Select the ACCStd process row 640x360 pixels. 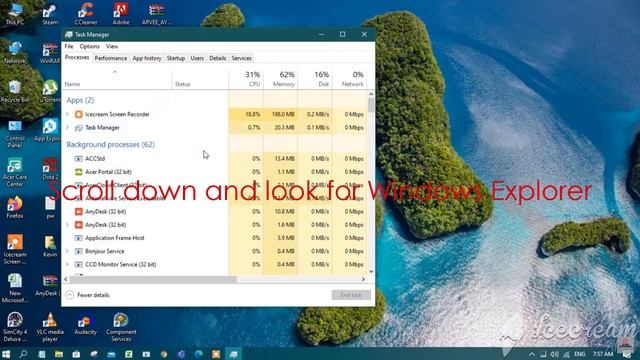(215, 158)
